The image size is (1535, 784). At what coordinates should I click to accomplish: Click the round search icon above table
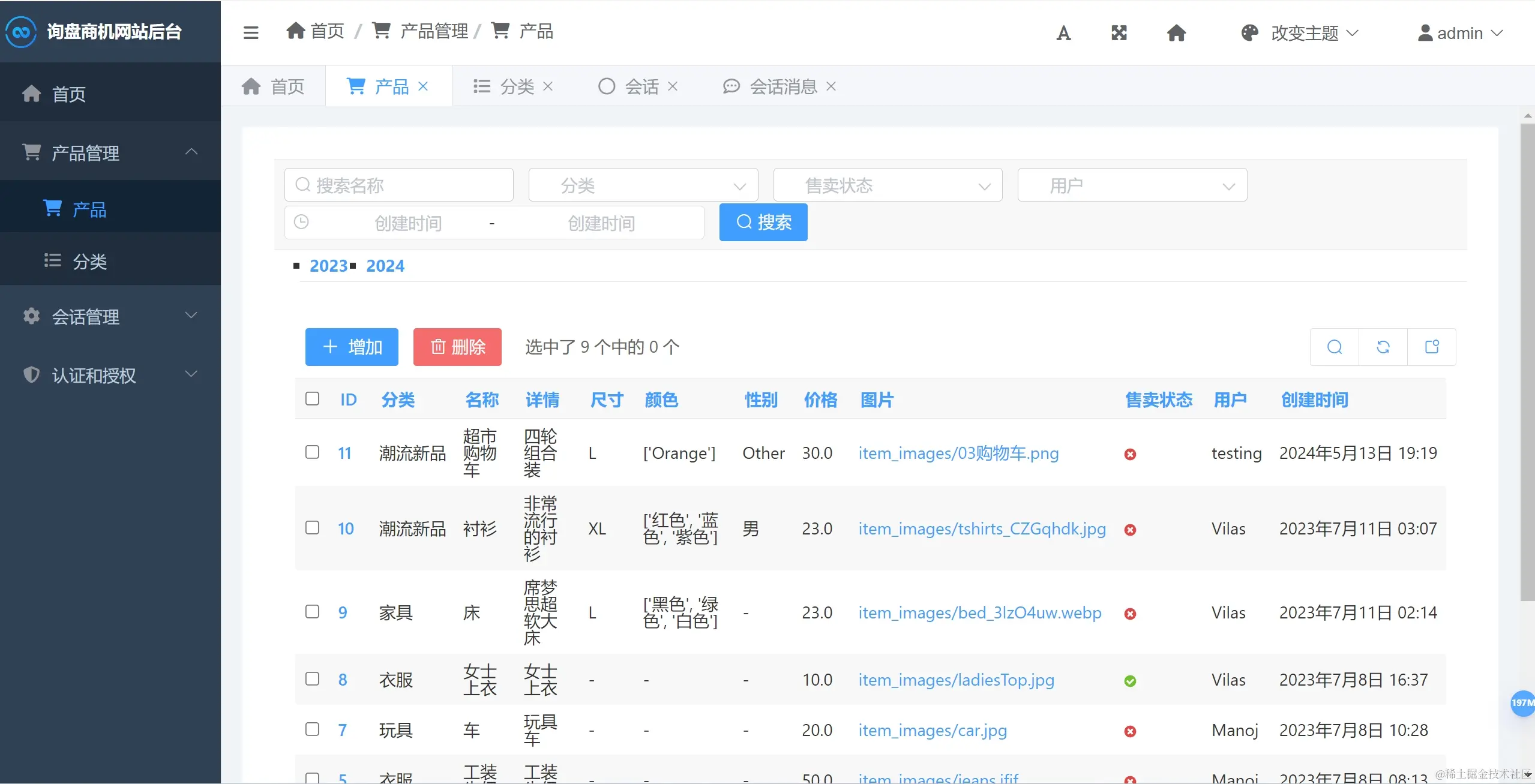pos(1335,347)
